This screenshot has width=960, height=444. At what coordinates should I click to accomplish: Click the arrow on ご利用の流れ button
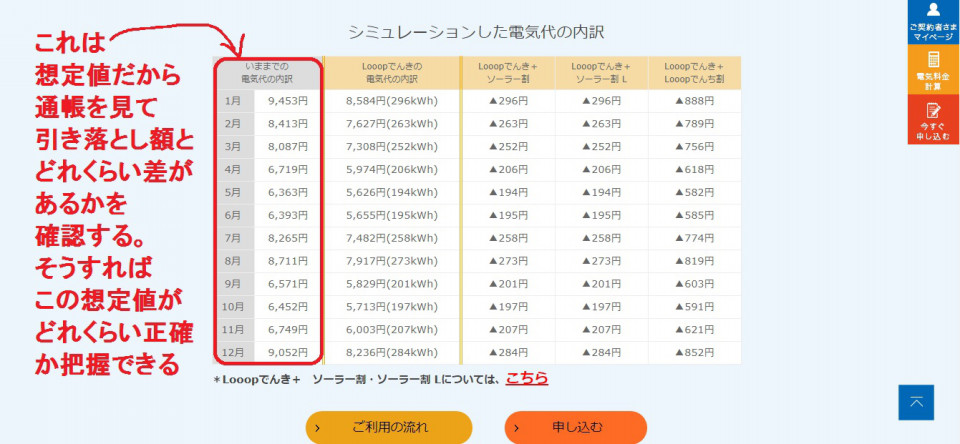[318, 427]
